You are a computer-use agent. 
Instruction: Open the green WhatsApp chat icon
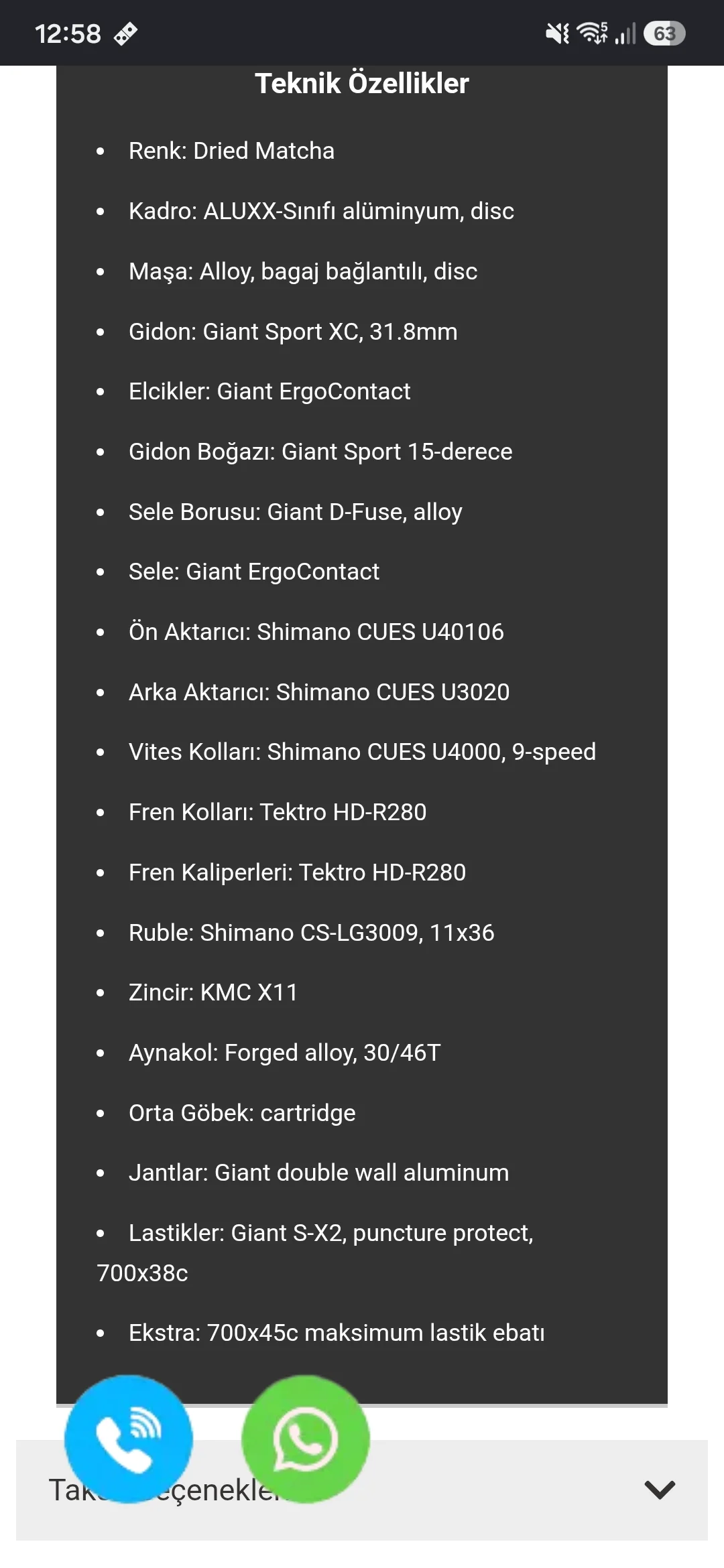[306, 1439]
